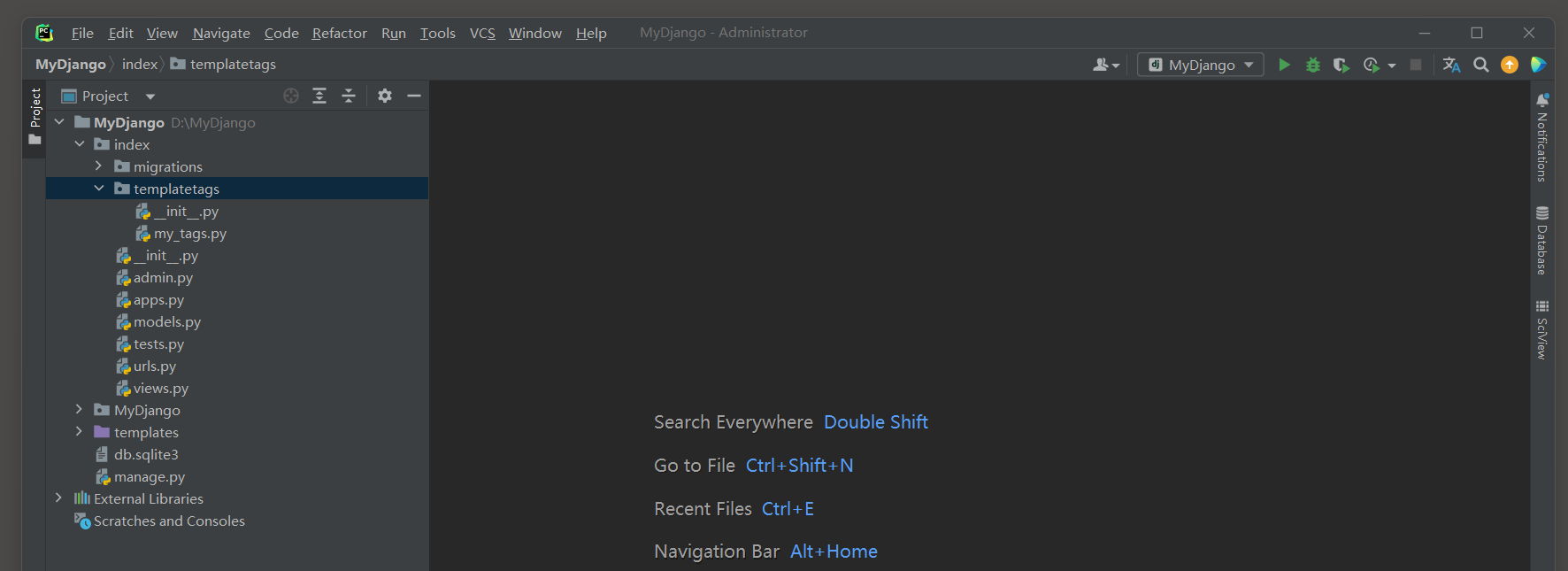Screen dimensions: 1568x571
Task: Click the Double Shift shortcut hint
Action: click(876, 422)
